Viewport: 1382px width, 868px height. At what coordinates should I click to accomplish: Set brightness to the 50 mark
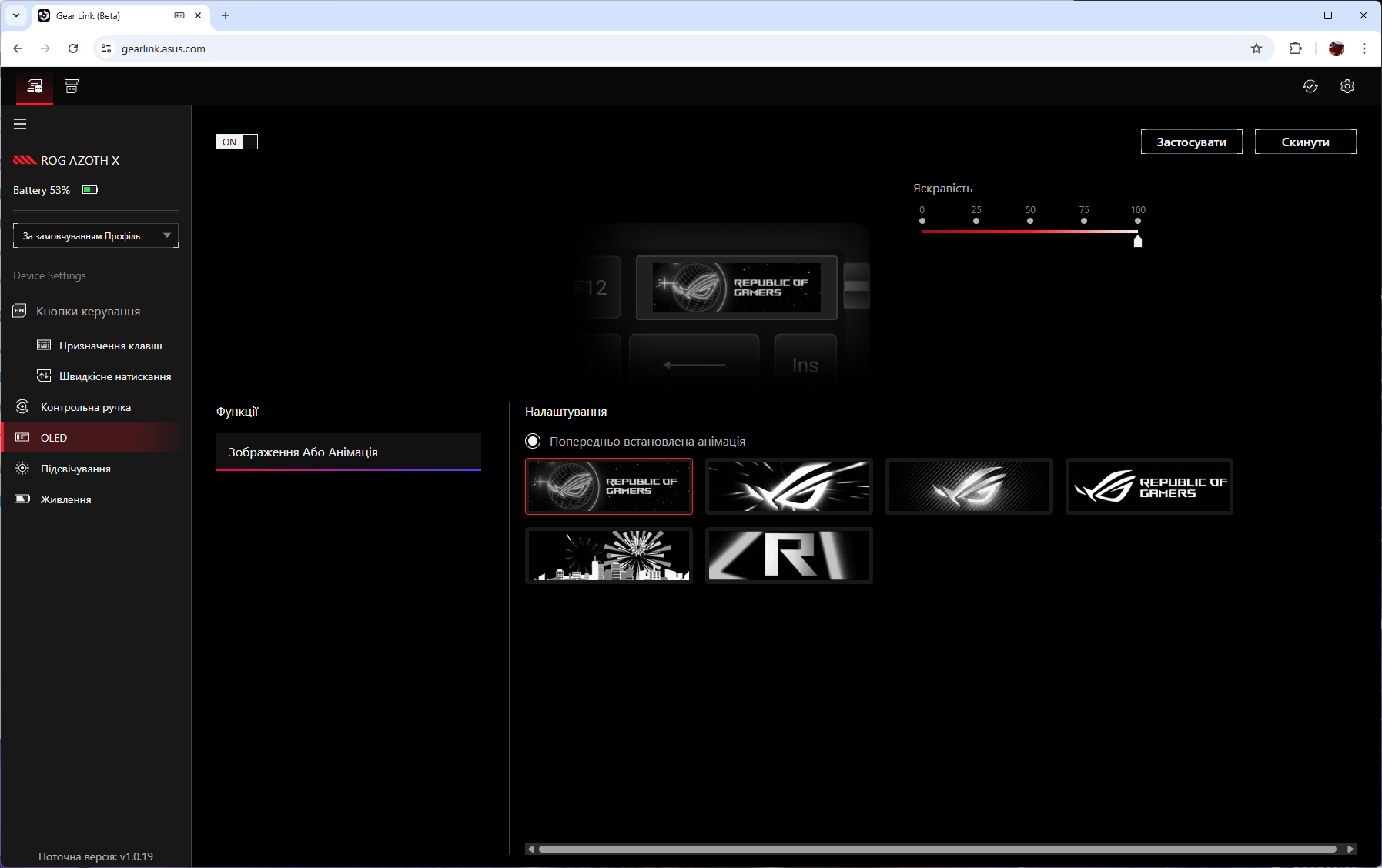pos(1030,221)
